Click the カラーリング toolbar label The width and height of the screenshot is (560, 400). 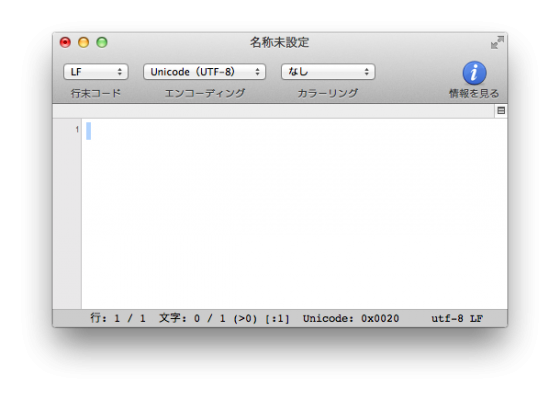click(x=328, y=93)
